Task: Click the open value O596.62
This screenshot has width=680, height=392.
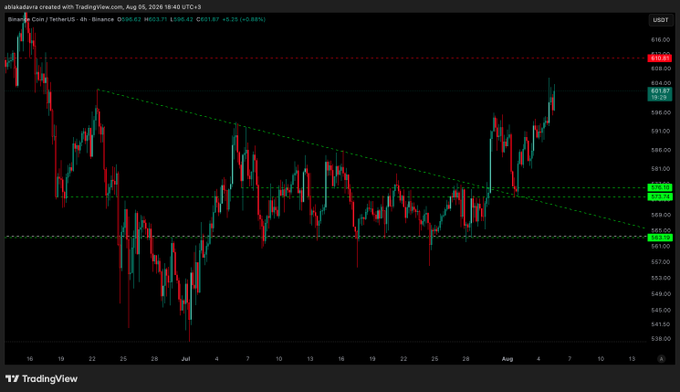Action: pos(129,19)
